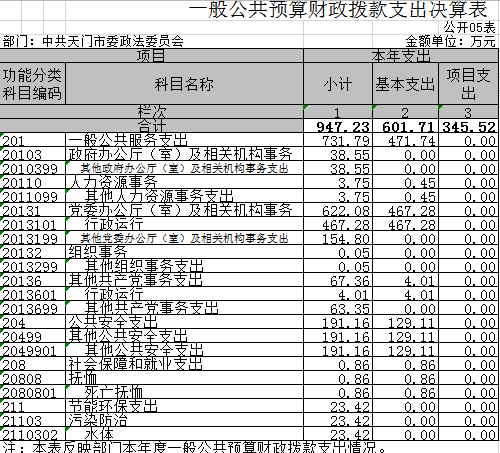Click the 项目支出 column header
Screen dimensions: 500x453
469,84
